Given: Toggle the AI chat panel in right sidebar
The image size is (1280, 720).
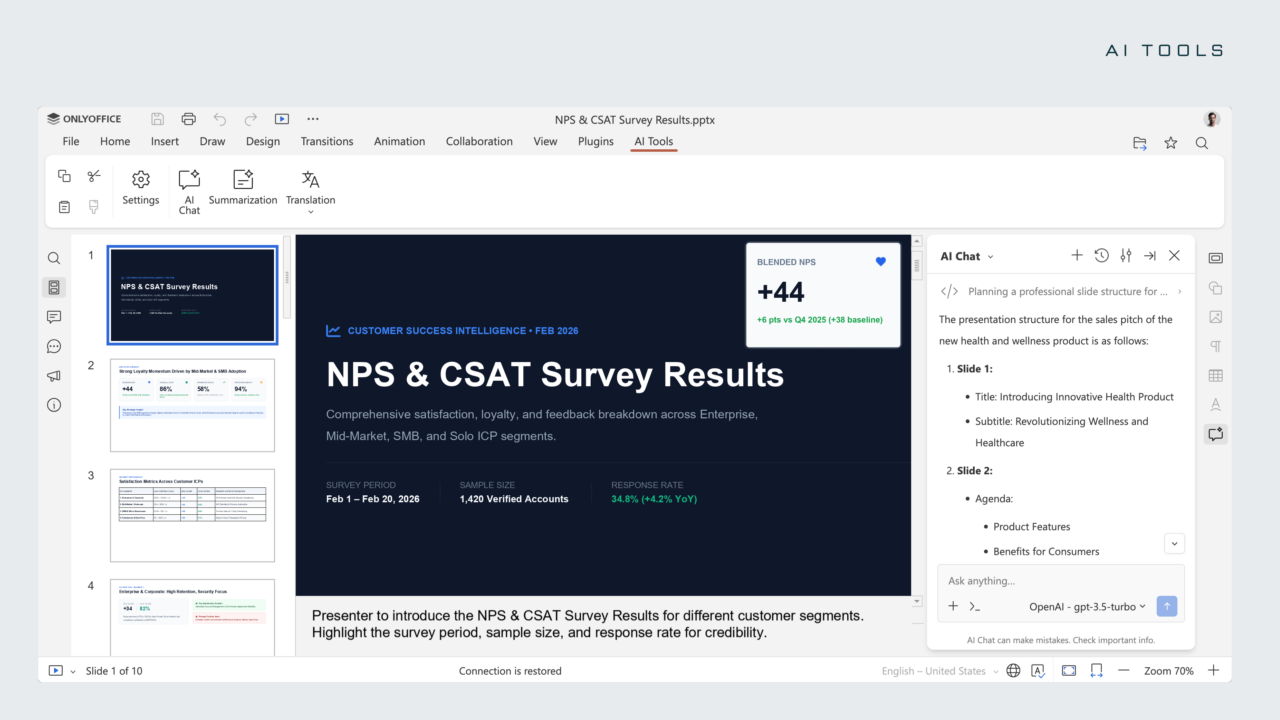Looking at the screenshot, I should point(1216,434).
